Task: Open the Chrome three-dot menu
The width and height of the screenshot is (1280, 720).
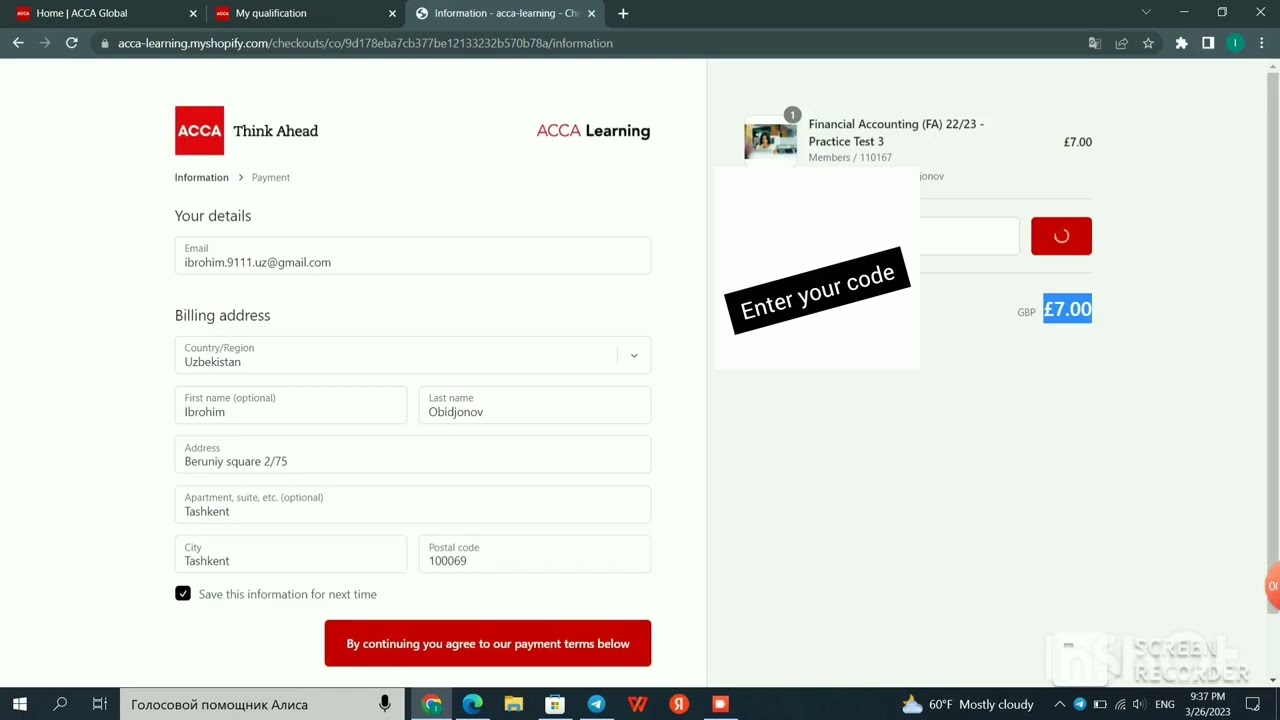Action: tap(1262, 43)
